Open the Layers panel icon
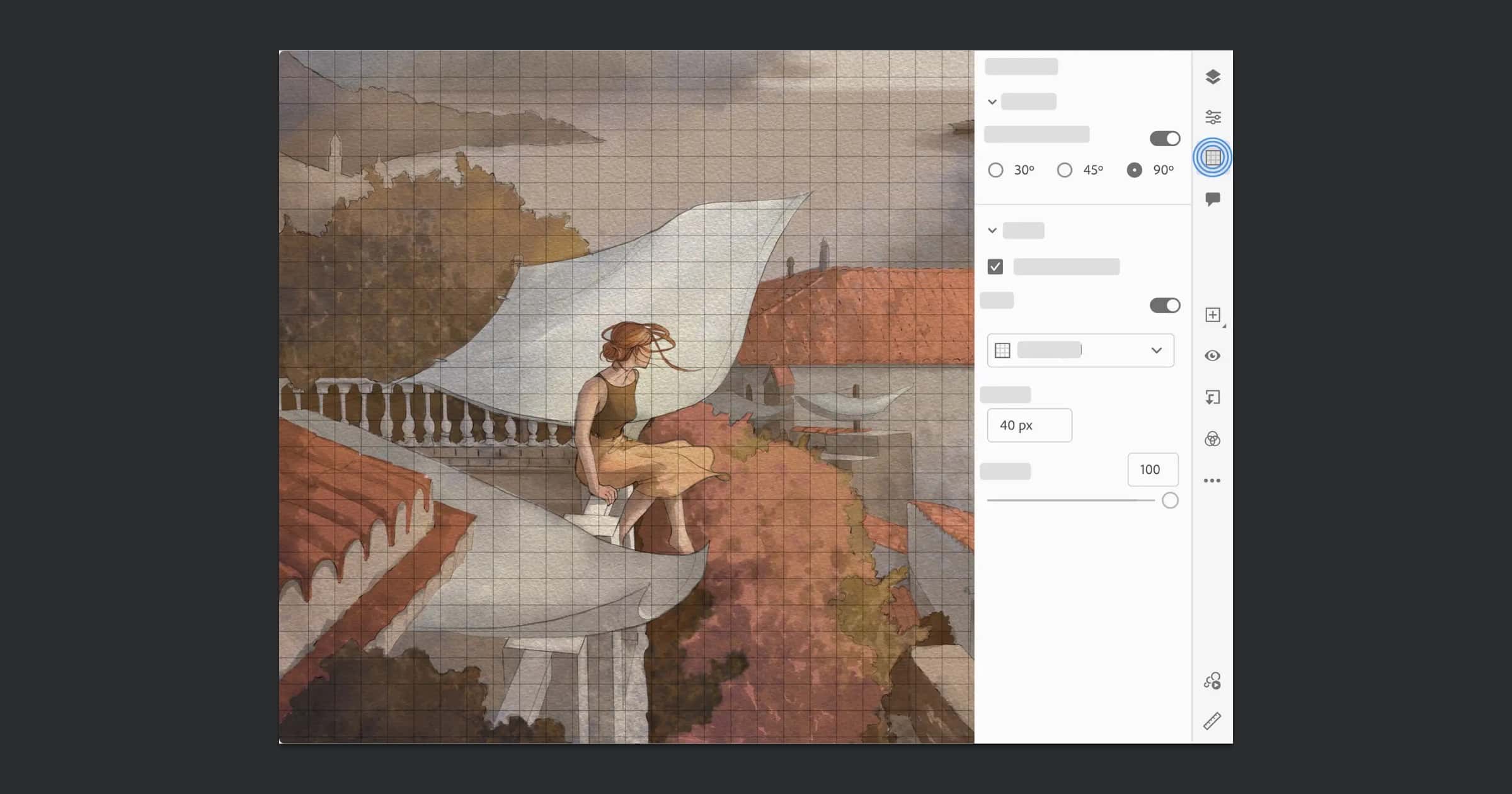 [1212, 77]
